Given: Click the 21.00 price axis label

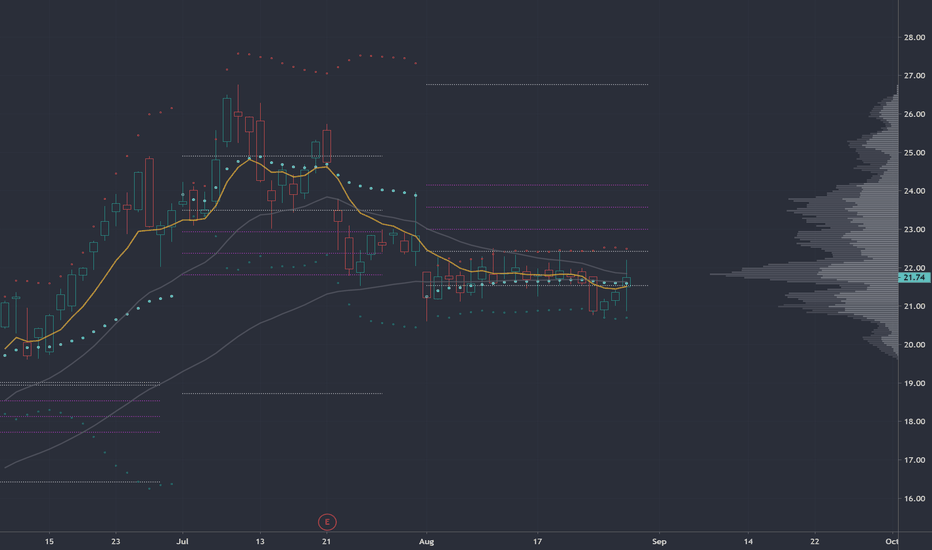Looking at the screenshot, I should pos(914,306).
